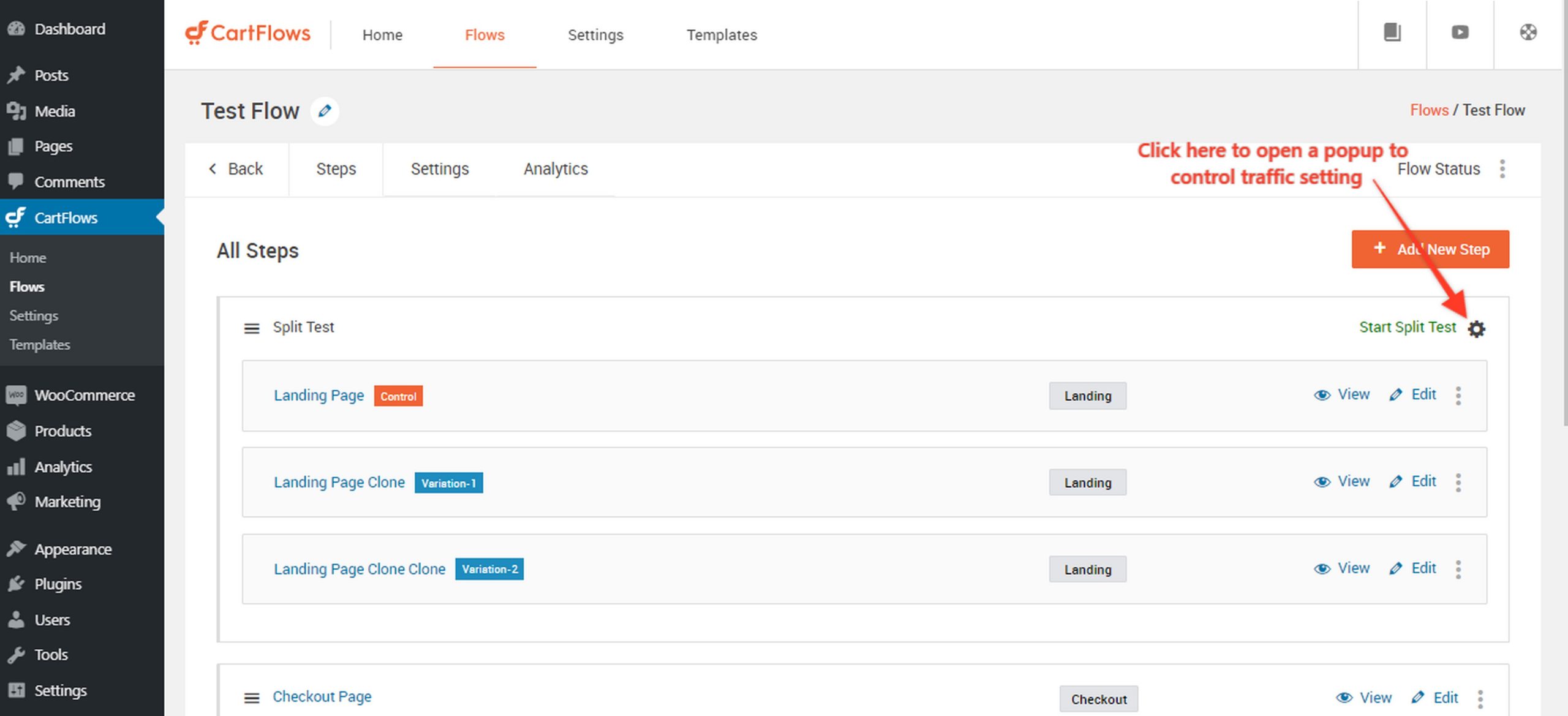Click the Add New Step button
1568x716 pixels.
pyautogui.click(x=1430, y=249)
